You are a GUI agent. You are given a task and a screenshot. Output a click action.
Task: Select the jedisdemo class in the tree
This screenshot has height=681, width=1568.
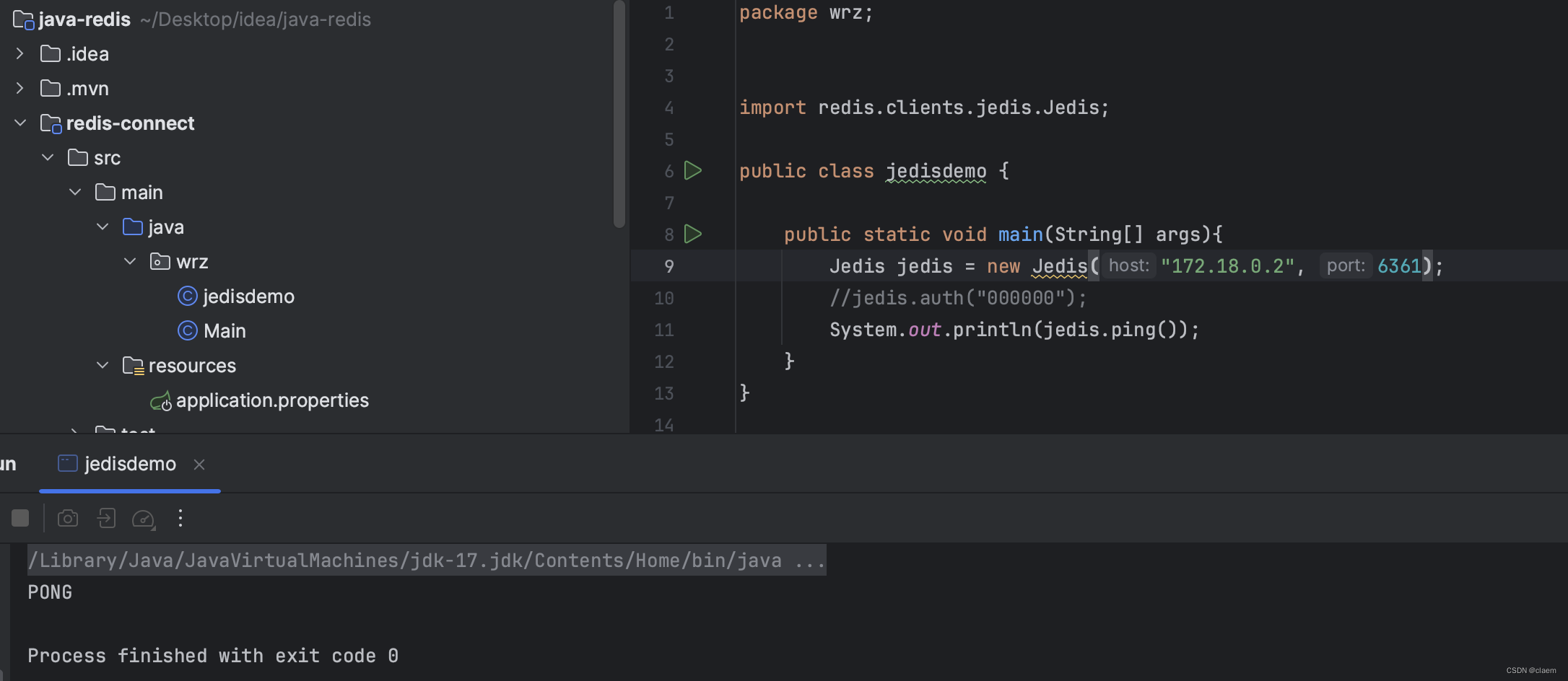coord(248,296)
